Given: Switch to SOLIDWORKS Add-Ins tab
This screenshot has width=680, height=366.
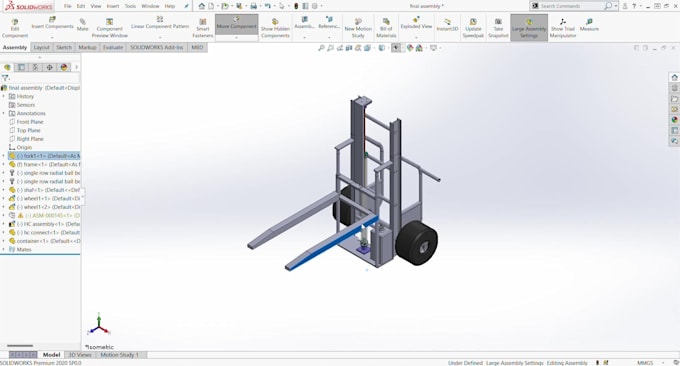Looking at the screenshot, I should tap(157, 47).
